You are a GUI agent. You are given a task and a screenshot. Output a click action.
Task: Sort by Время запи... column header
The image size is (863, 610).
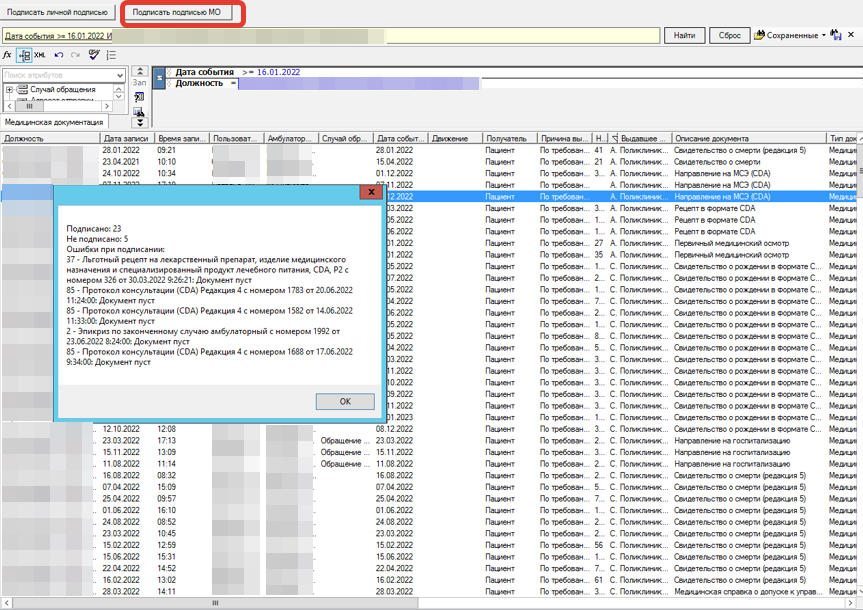click(x=182, y=139)
